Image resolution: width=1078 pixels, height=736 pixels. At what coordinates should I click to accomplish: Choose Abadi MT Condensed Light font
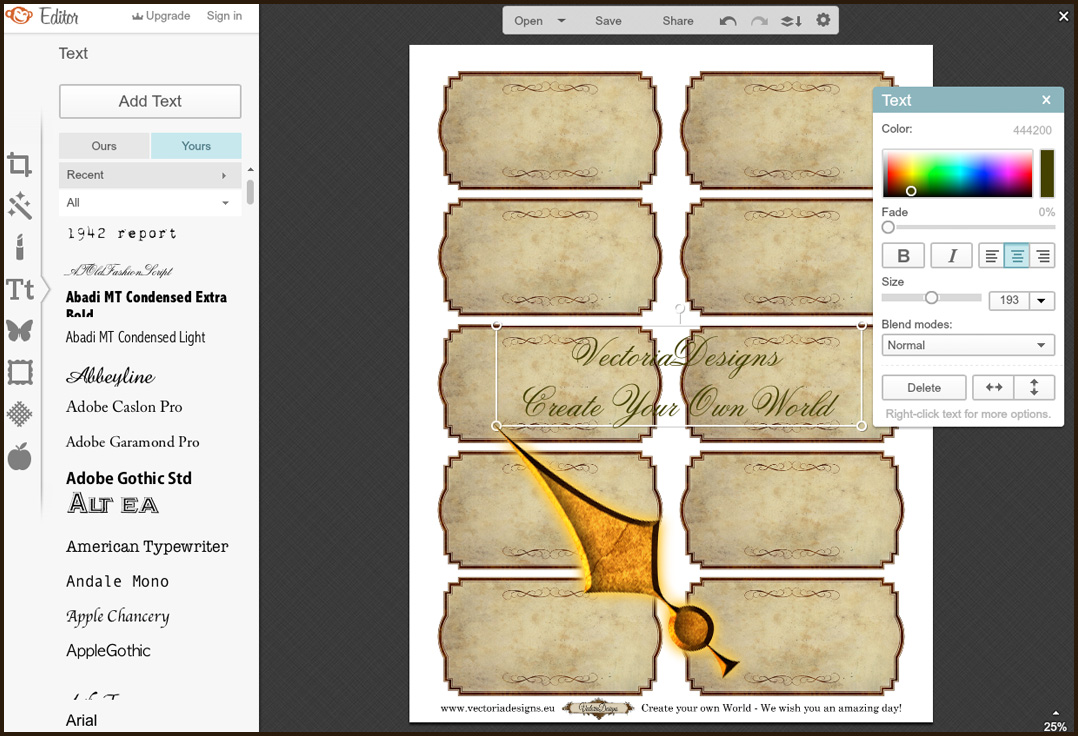pyautogui.click(x=135, y=337)
